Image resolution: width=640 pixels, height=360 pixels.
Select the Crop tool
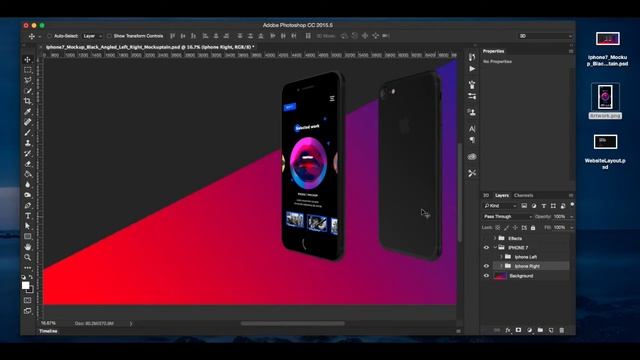[x=28, y=101]
